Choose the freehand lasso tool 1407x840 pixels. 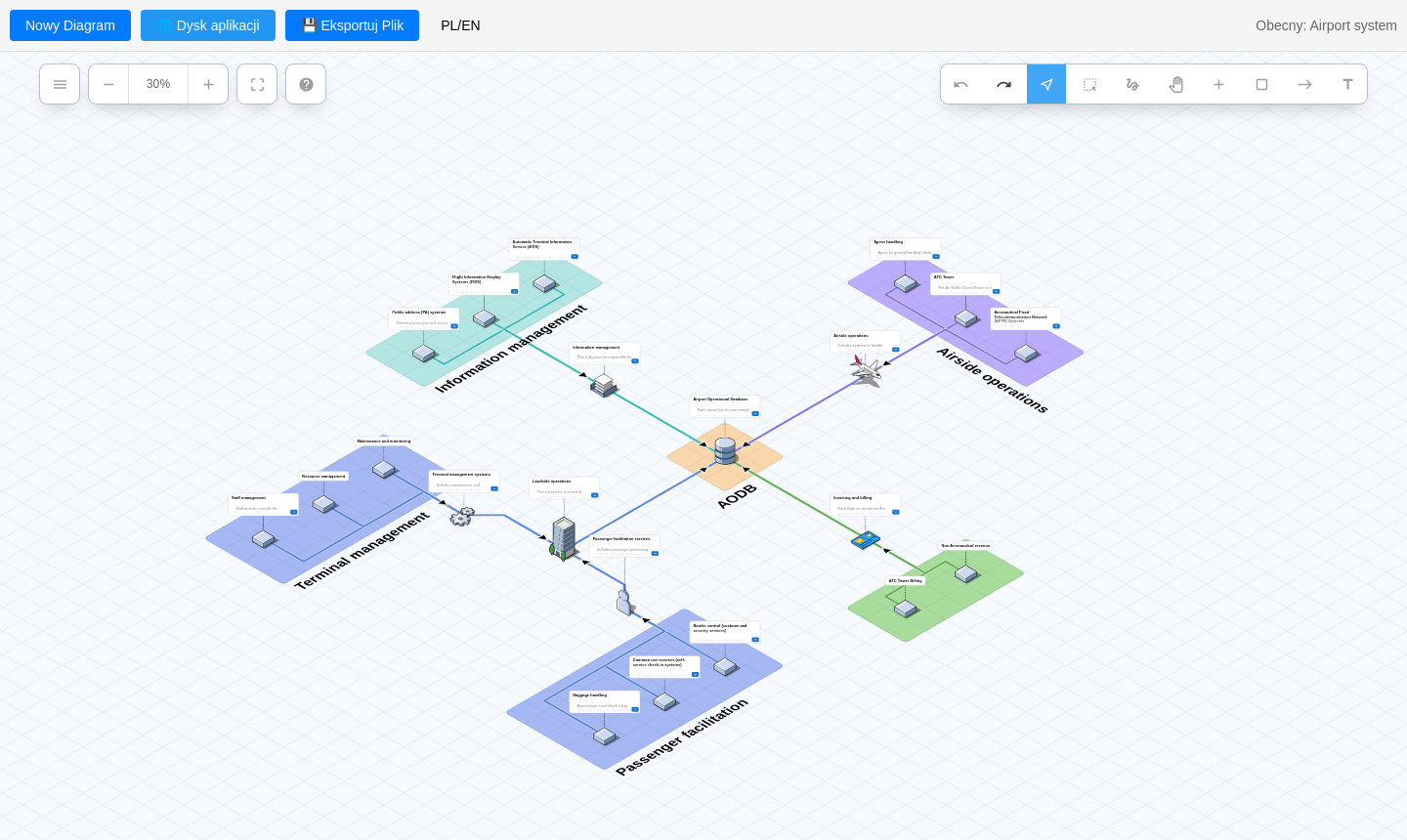(x=1132, y=84)
